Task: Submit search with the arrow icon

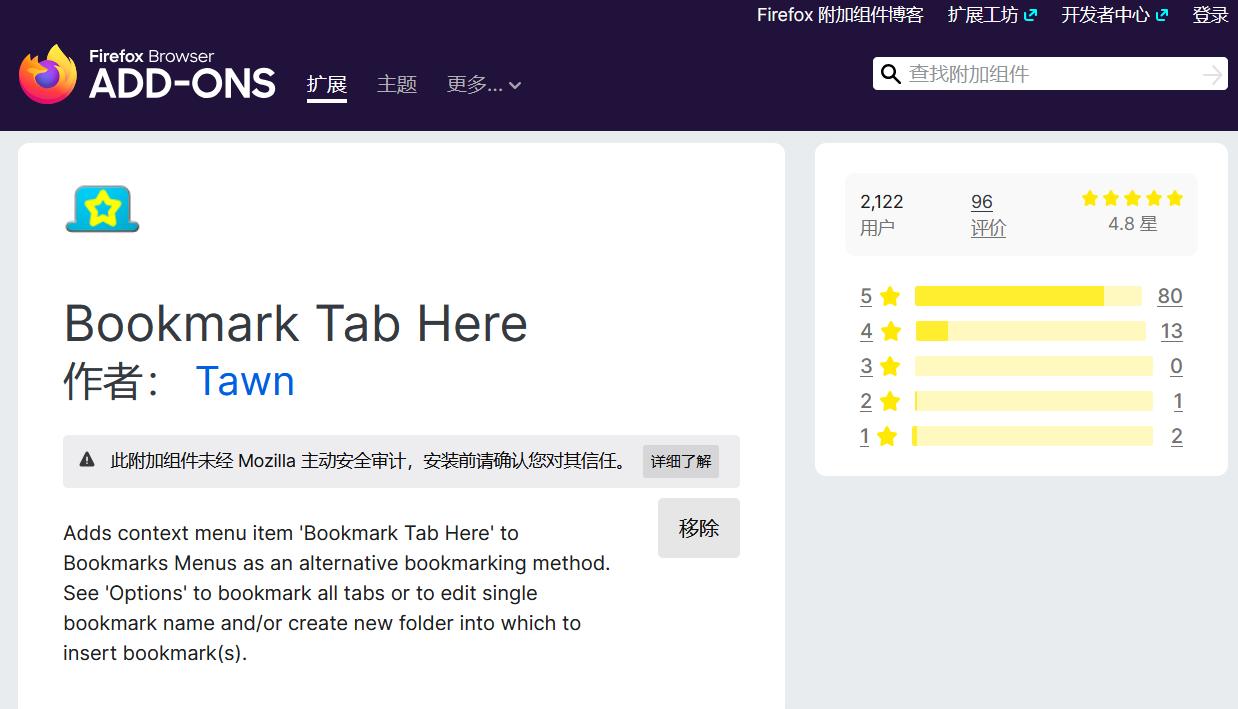Action: [1212, 74]
